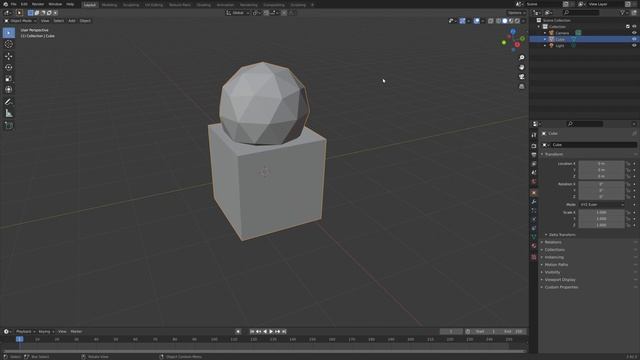This screenshot has width=640, height=360.
Task: Switch to the Modeling workspace tab
Action: 109,4
